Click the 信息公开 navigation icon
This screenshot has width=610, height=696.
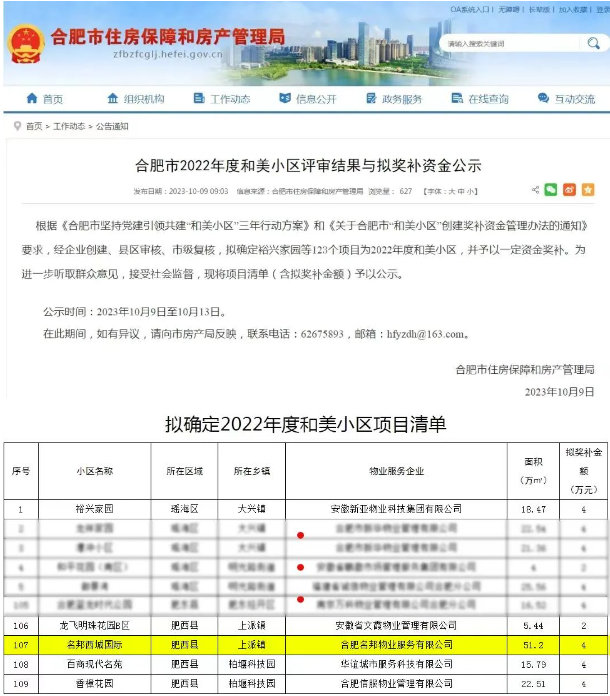[x=284, y=99]
